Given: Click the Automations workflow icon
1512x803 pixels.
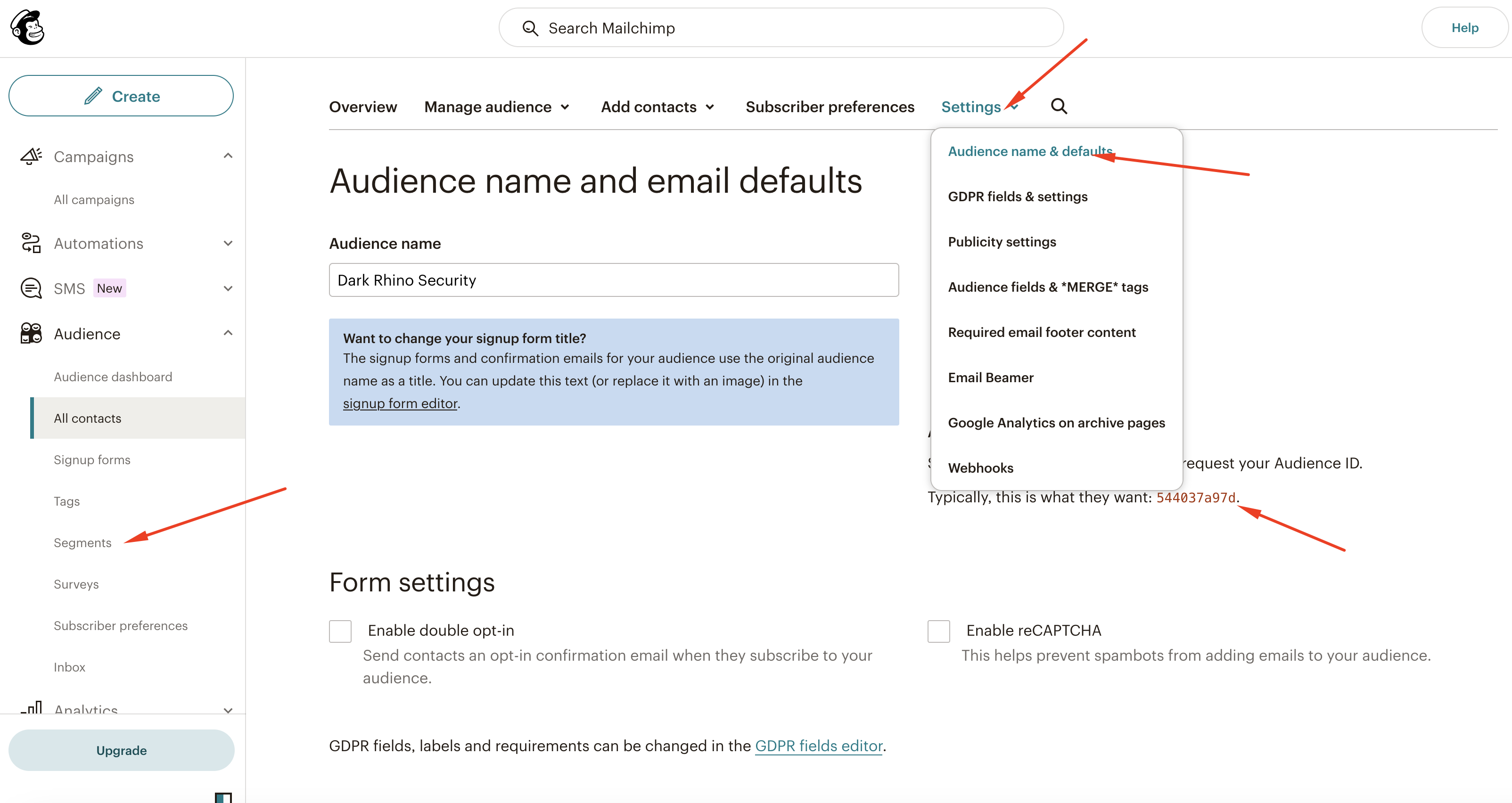Looking at the screenshot, I should [31, 243].
